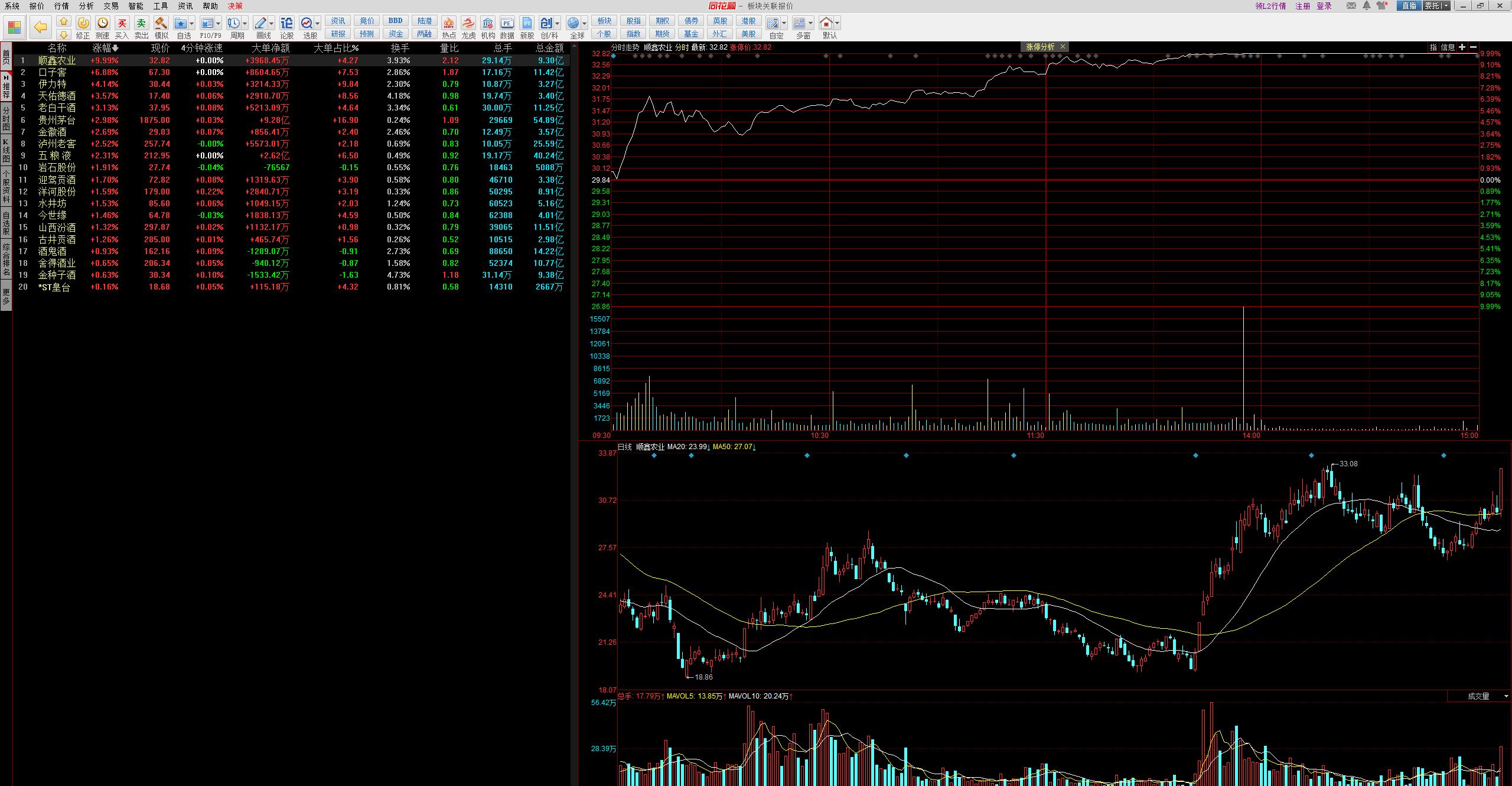Image resolution: width=1512 pixels, height=786 pixels.
Task: Click the 卖出 sell icon
Action: [142, 24]
